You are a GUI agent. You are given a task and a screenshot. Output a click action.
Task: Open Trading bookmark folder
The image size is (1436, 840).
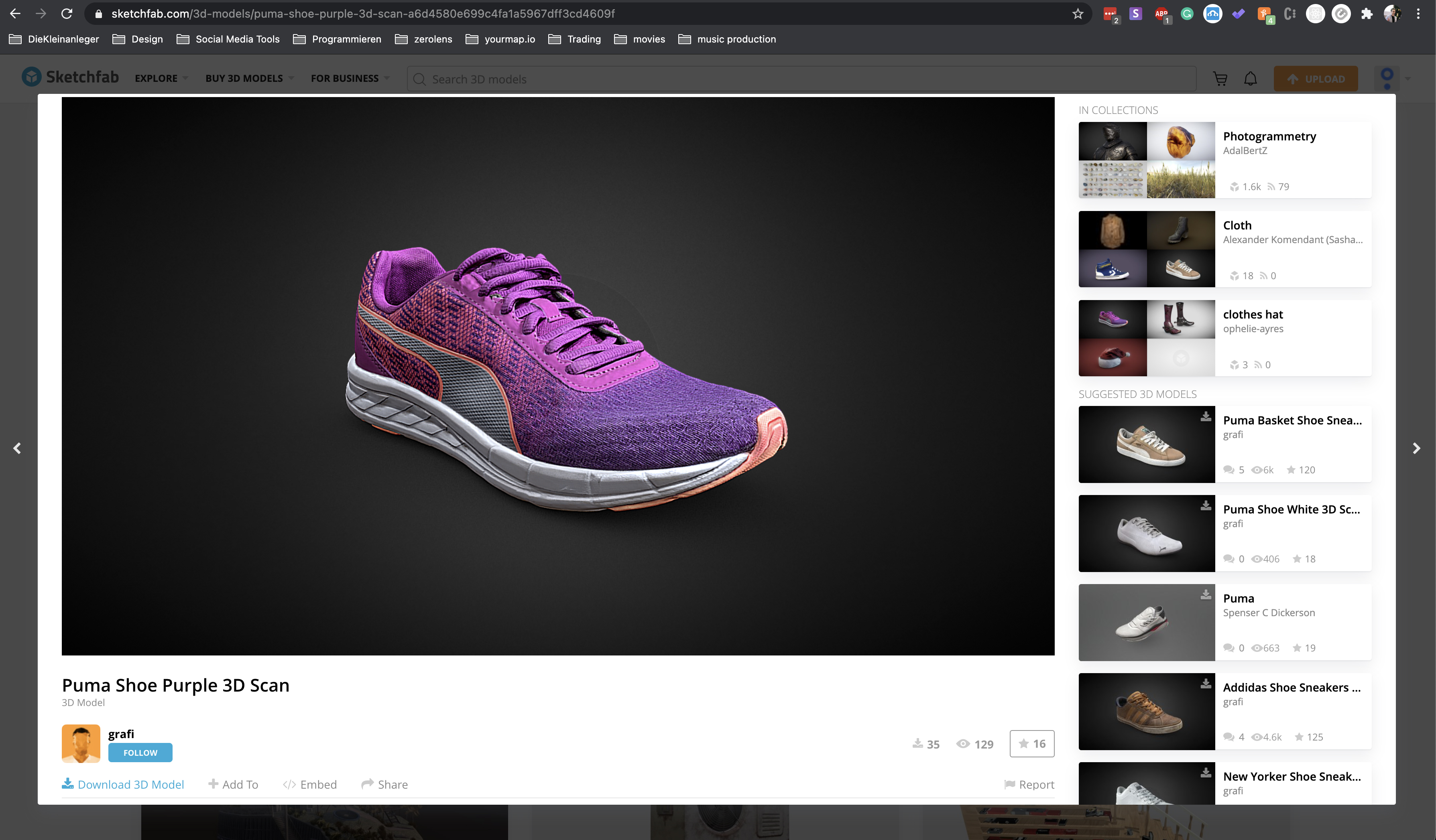[x=574, y=39]
